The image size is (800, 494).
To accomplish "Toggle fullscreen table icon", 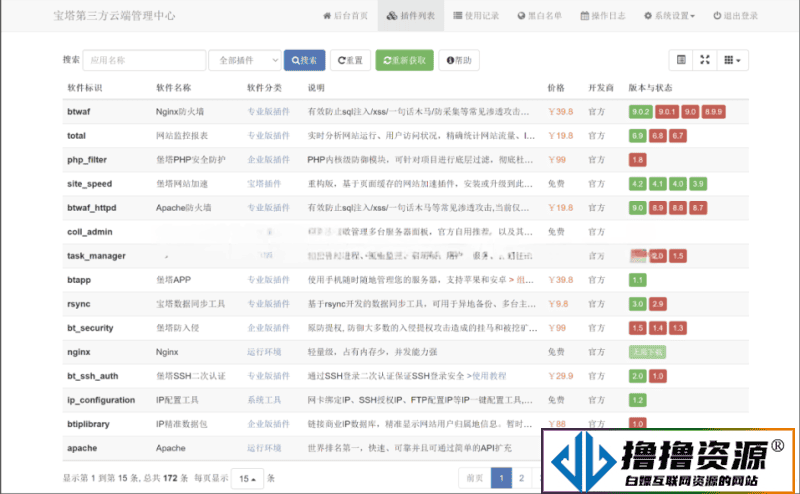I will click(705, 60).
